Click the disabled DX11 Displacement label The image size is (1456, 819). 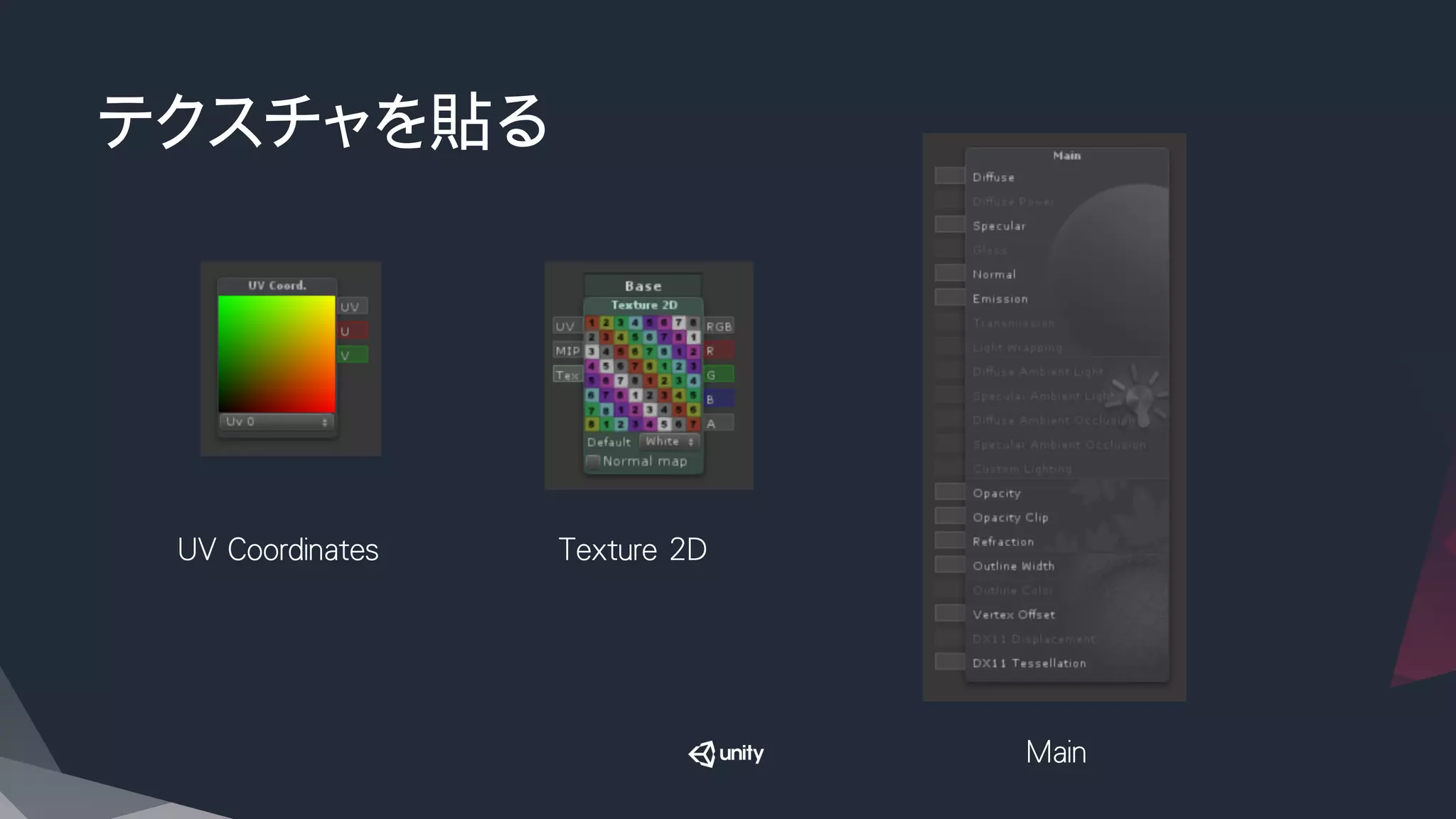1034,639
